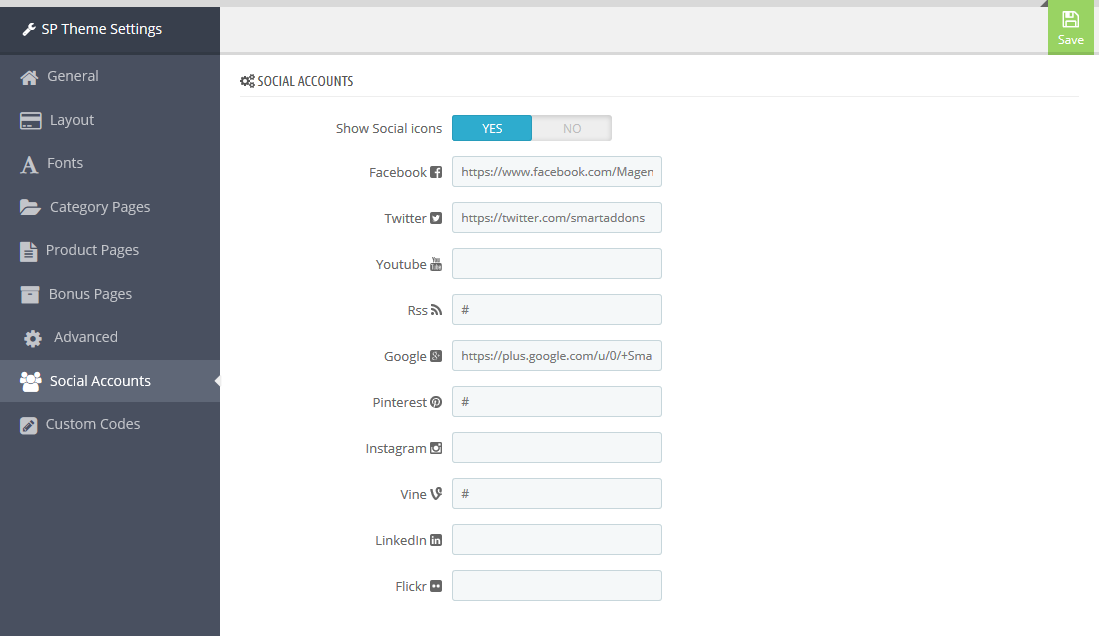The height and width of the screenshot is (636, 1099).
Task: Click the Youtube field label
Action: [x=401, y=264]
